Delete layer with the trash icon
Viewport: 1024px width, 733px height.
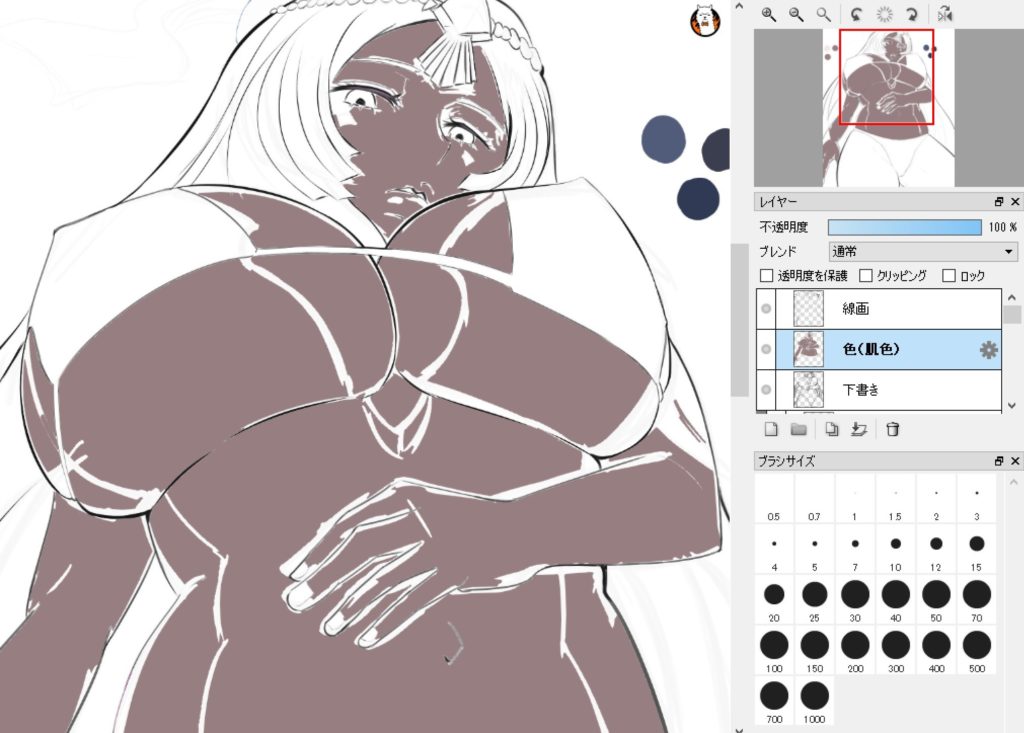[x=893, y=429]
